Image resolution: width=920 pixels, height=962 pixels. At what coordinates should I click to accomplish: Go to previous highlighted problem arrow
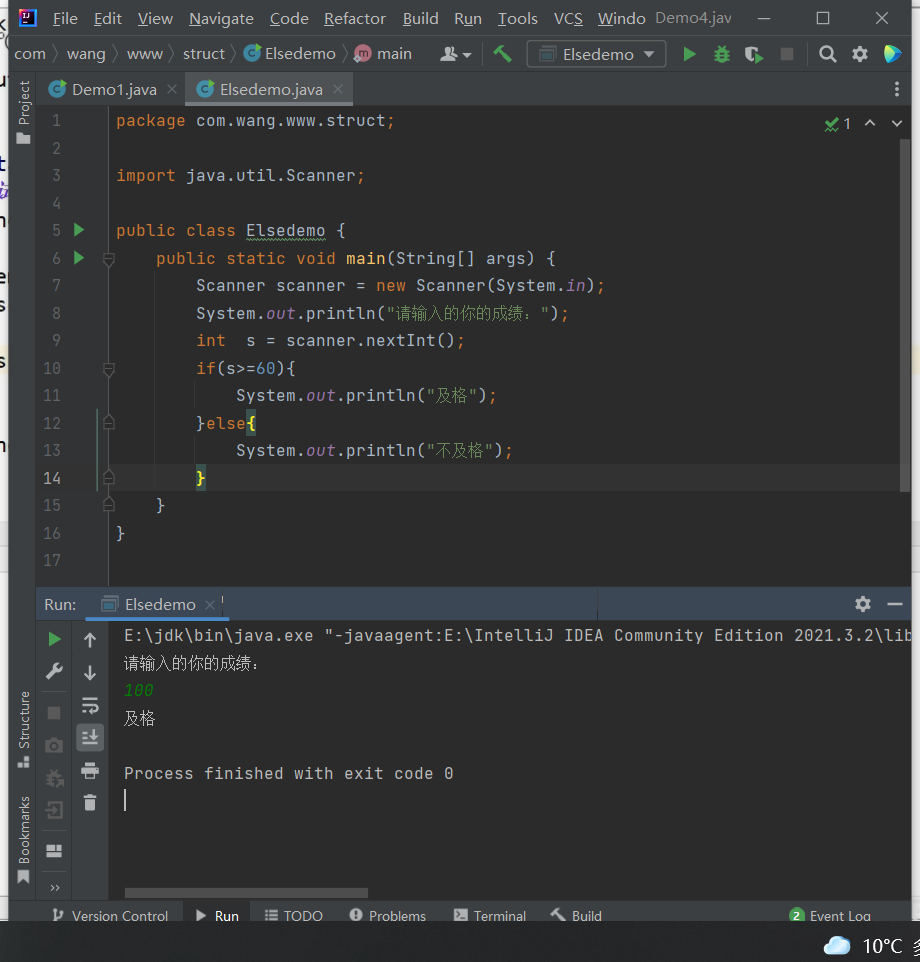pyautogui.click(x=870, y=123)
